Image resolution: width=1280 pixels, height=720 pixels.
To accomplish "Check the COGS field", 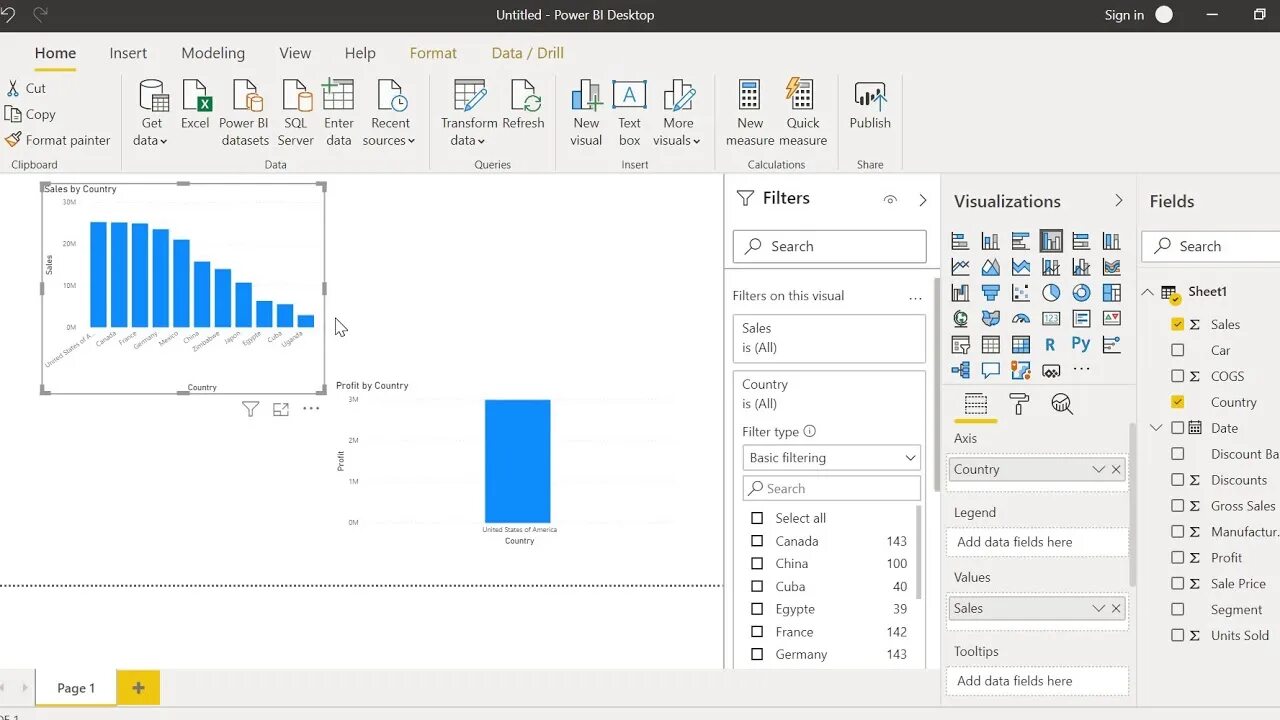I will click(x=1177, y=376).
